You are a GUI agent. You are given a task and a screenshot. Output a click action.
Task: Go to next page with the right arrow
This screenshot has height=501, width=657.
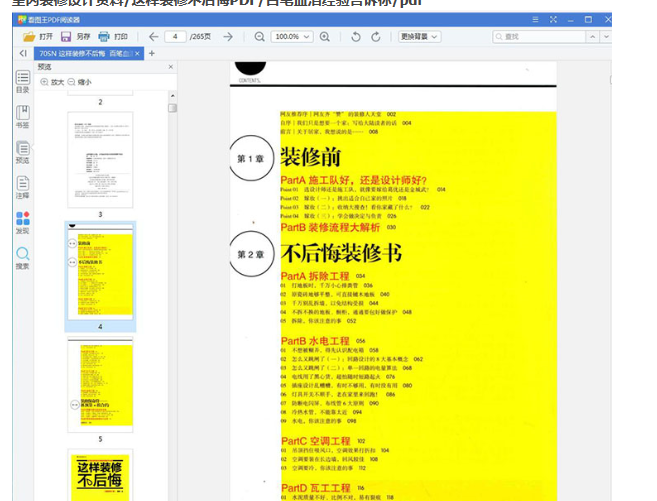click(x=228, y=37)
